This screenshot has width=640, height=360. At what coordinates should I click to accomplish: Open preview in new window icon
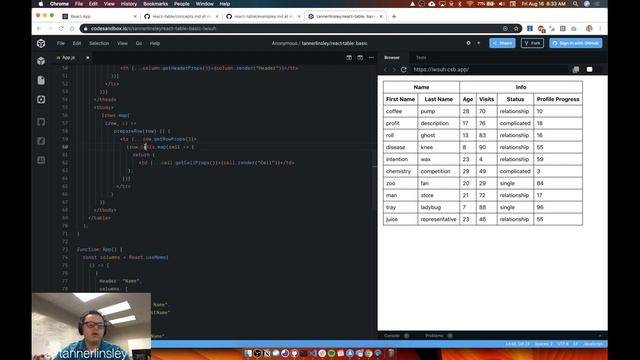pos(576,69)
